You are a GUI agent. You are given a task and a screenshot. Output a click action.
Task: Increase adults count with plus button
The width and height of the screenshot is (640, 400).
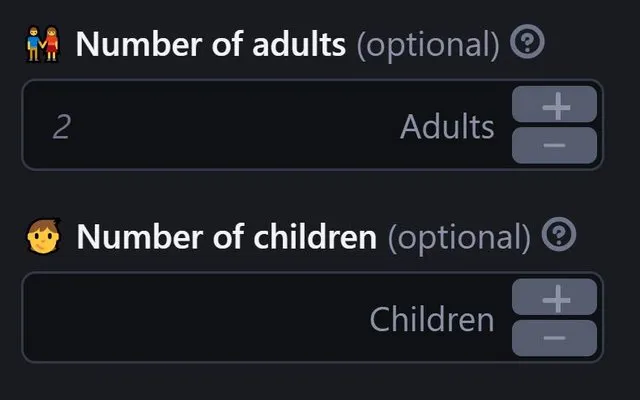[554, 104]
